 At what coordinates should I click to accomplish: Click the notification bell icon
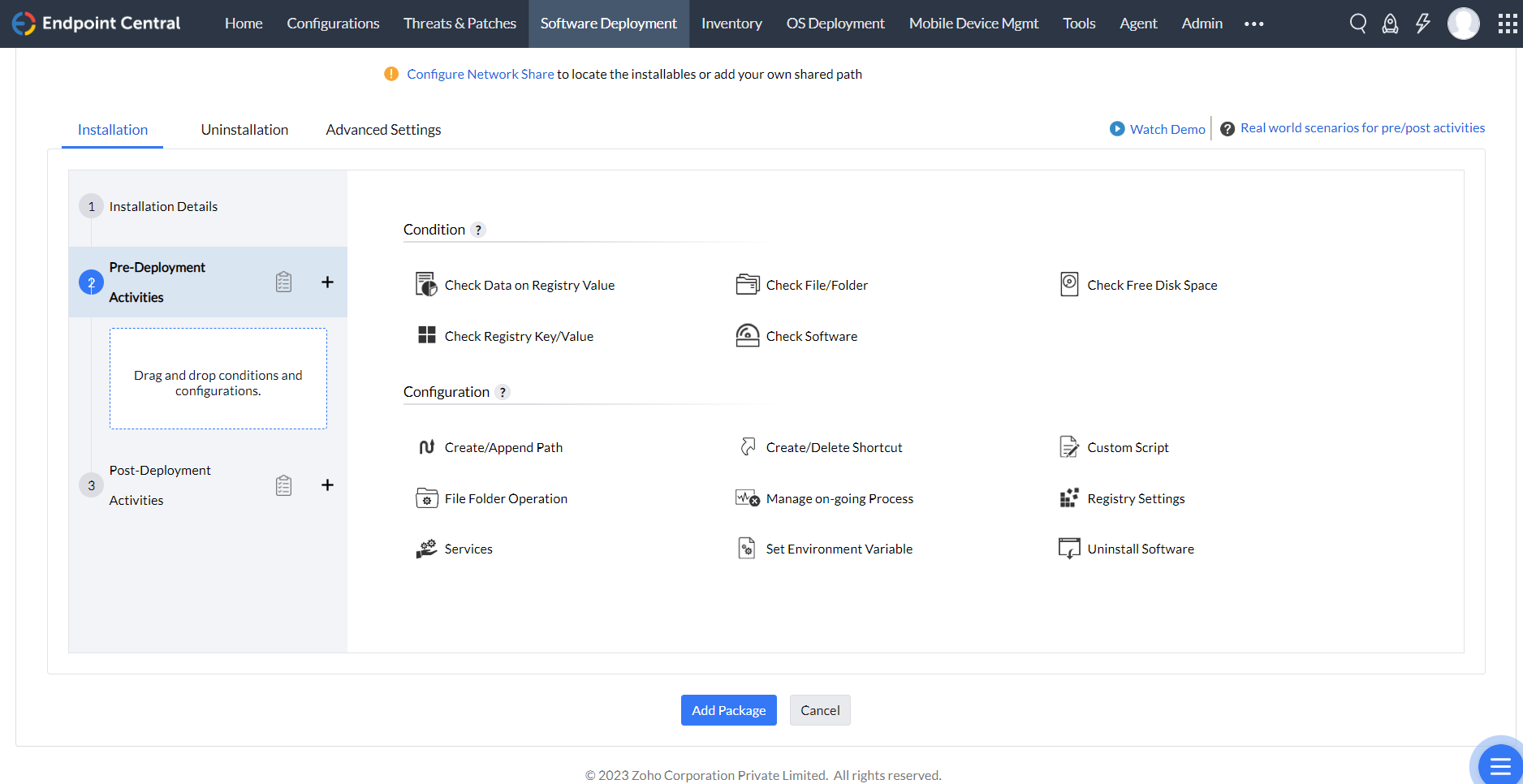(x=1390, y=24)
